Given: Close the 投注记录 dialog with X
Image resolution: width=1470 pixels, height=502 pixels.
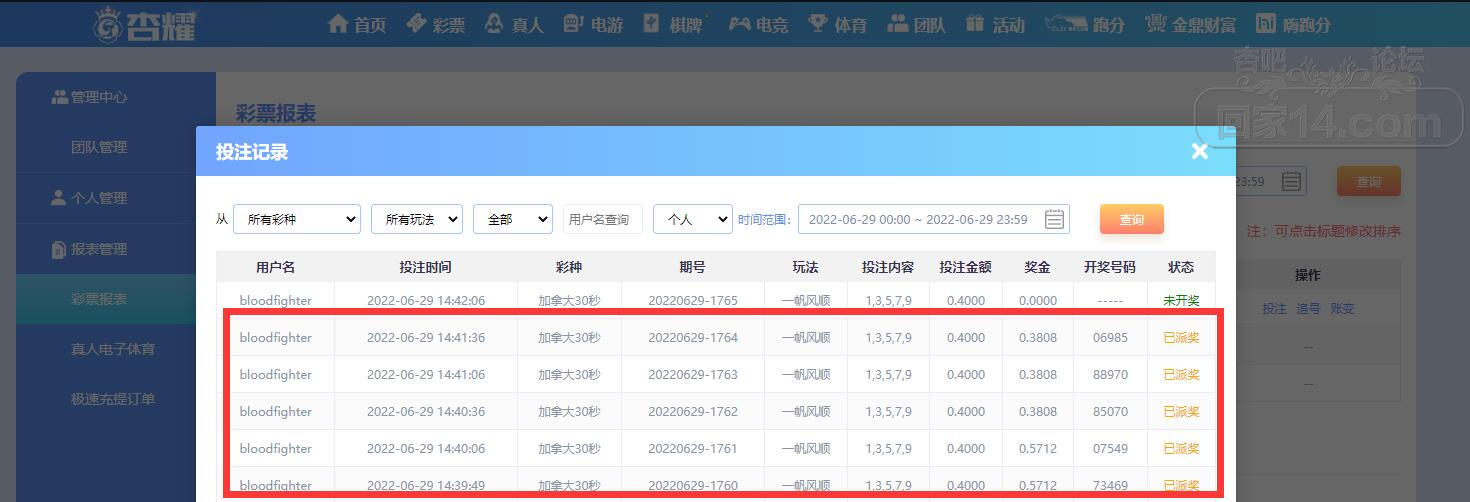Looking at the screenshot, I should [x=1200, y=151].
